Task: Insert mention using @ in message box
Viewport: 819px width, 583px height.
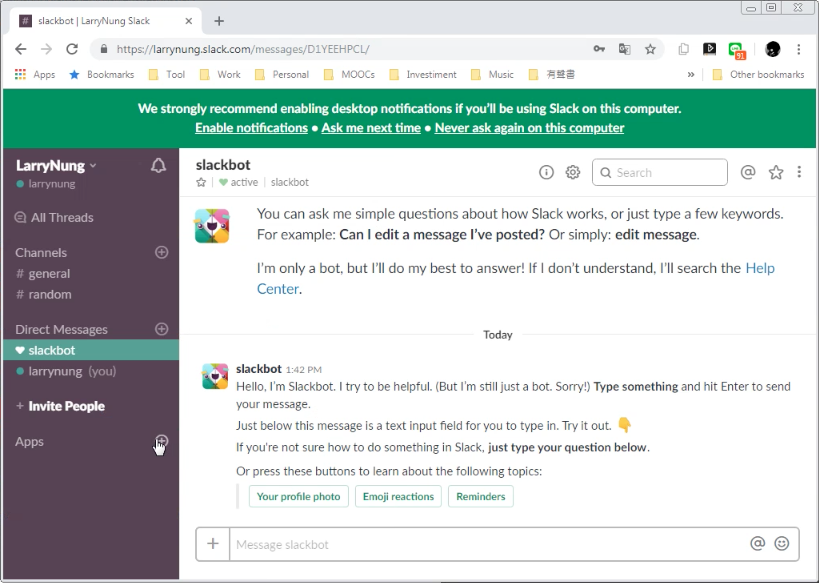Action: coord(757,544)
